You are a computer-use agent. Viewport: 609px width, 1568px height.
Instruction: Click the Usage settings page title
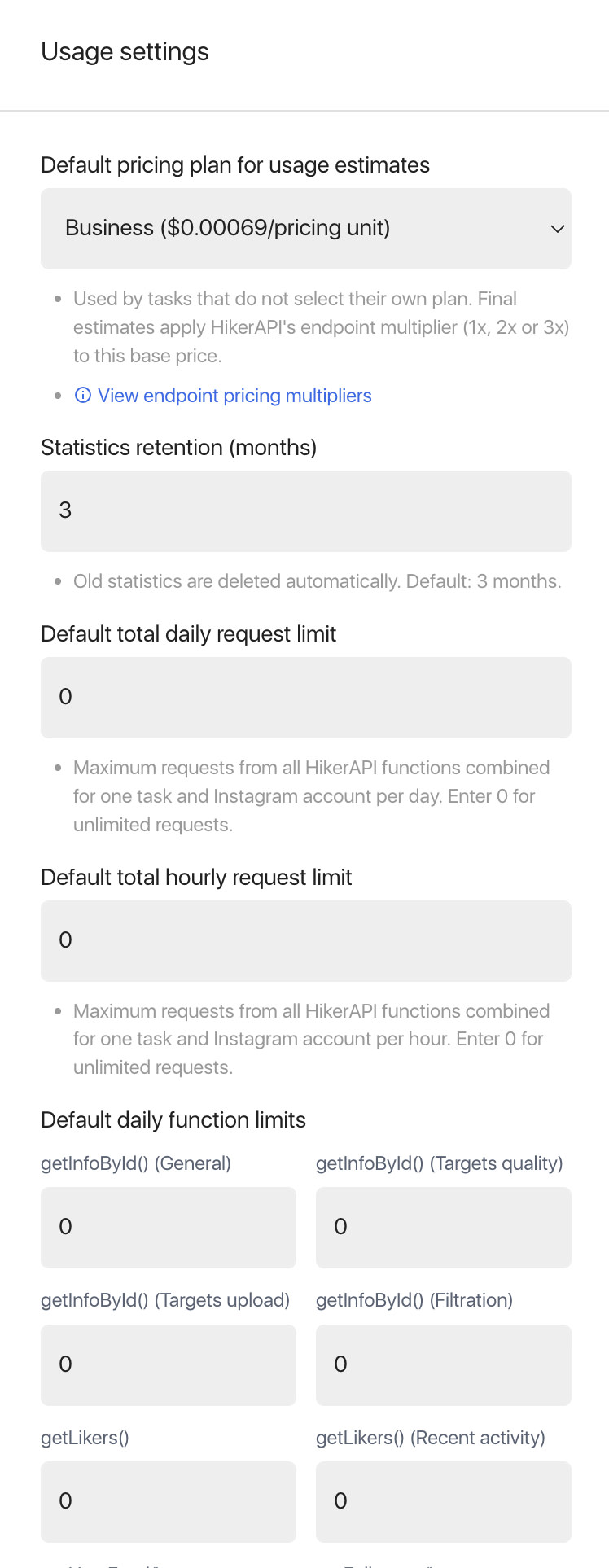point(125,52)
